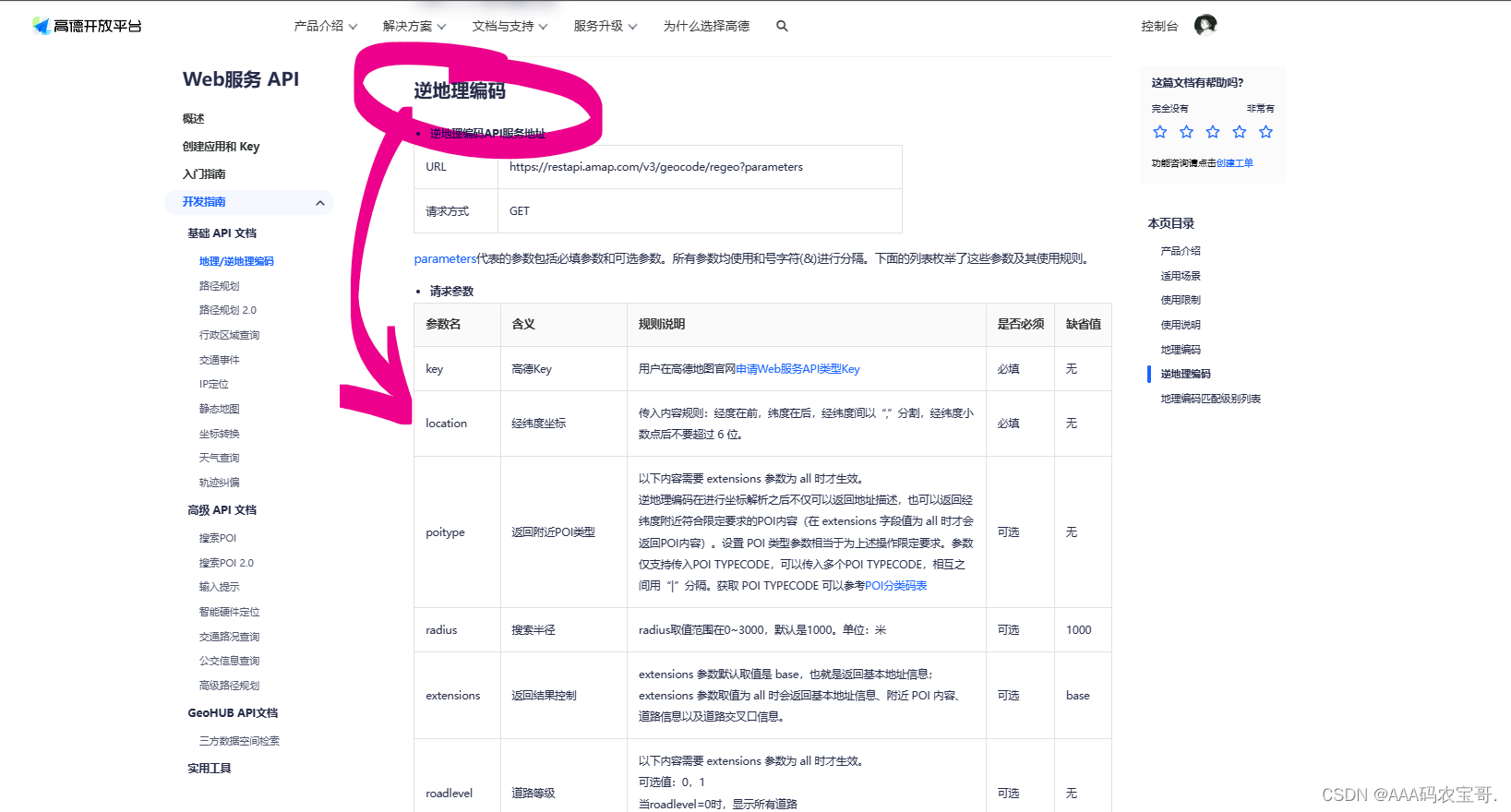Open 输入提示 doc
Screen dimensions: 1511x812
(x=219, y=587)
